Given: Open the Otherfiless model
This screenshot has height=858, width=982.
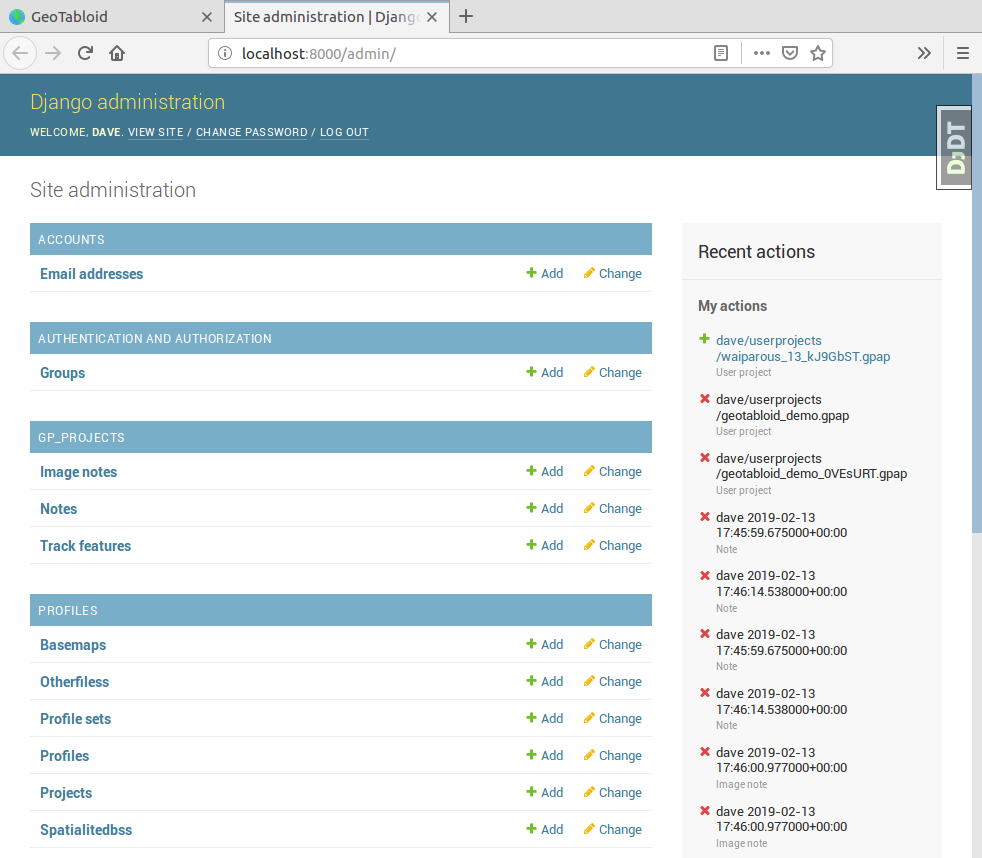Looking at the screenshot, I should tap(75, 681).
